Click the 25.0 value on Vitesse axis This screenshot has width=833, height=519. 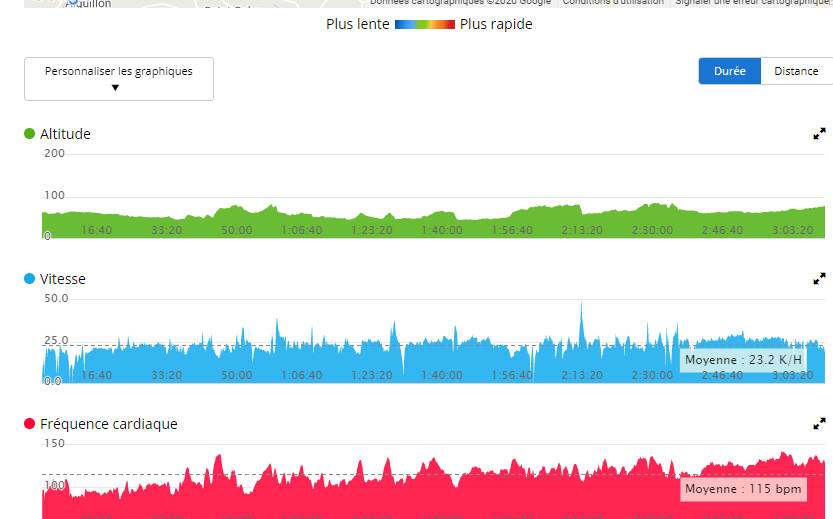click(x=56, y=340)
